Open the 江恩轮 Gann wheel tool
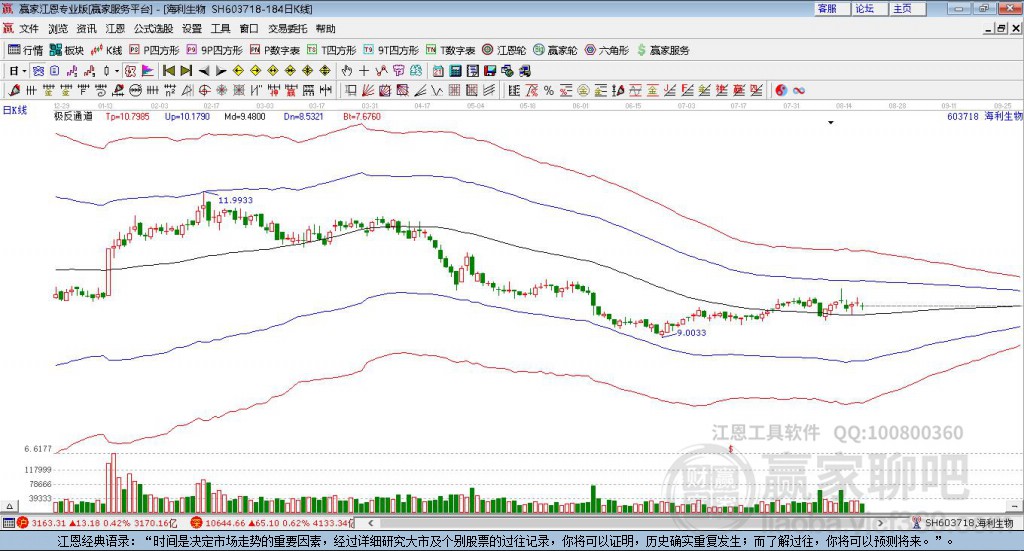Viewport: 1024px width, 551px height. coord(504,50)
